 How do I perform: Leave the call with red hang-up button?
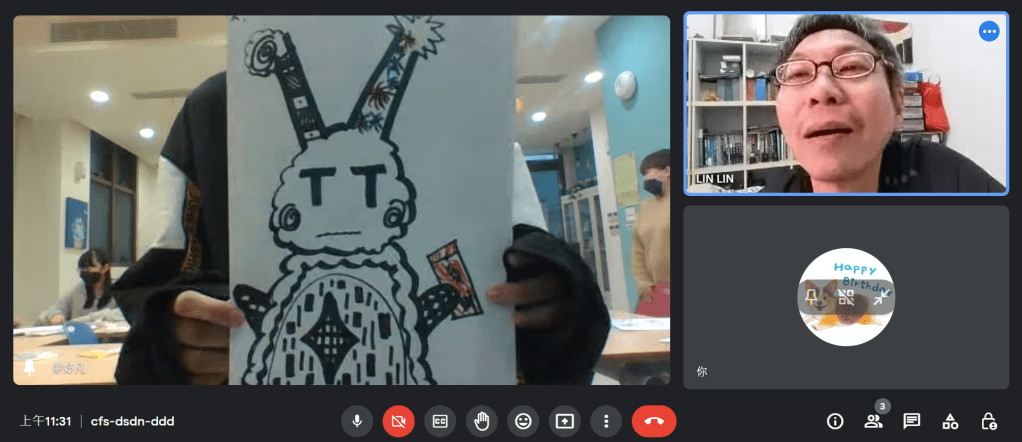tap(654, 421)
